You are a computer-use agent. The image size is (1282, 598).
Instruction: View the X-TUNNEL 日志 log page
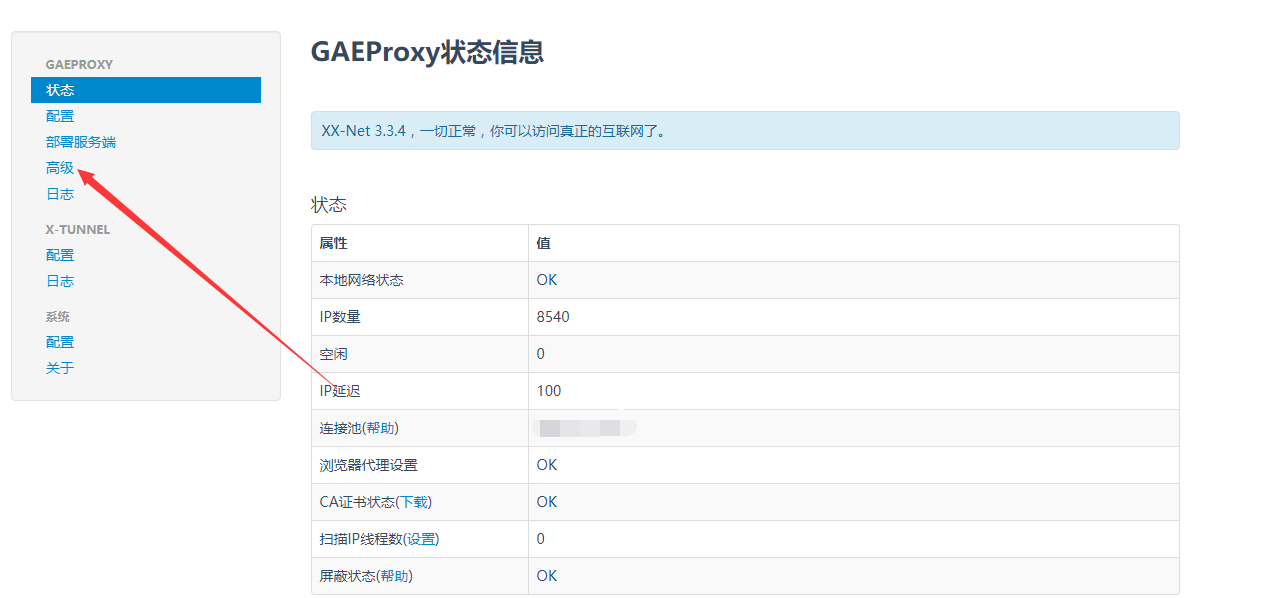point(58,280)
